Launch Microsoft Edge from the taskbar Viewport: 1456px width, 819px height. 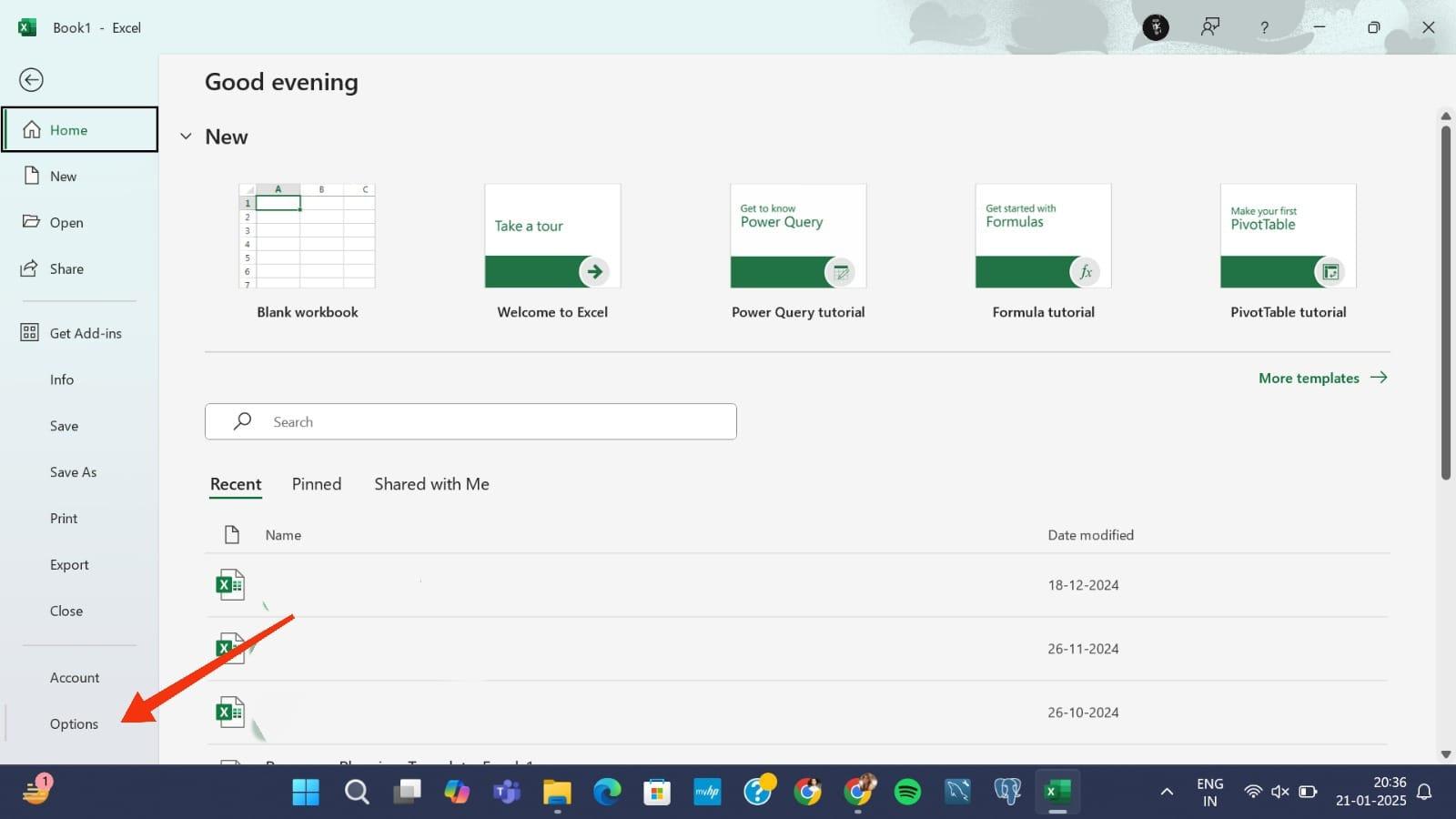click(x=607, y=792)
